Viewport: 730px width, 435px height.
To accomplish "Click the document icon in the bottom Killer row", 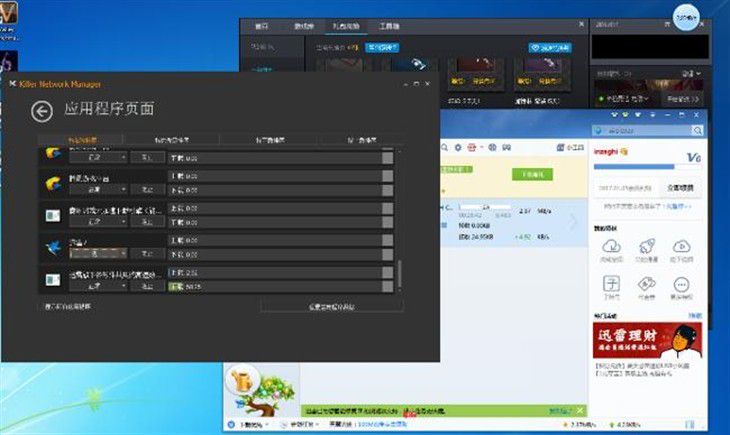I will 53,279.
